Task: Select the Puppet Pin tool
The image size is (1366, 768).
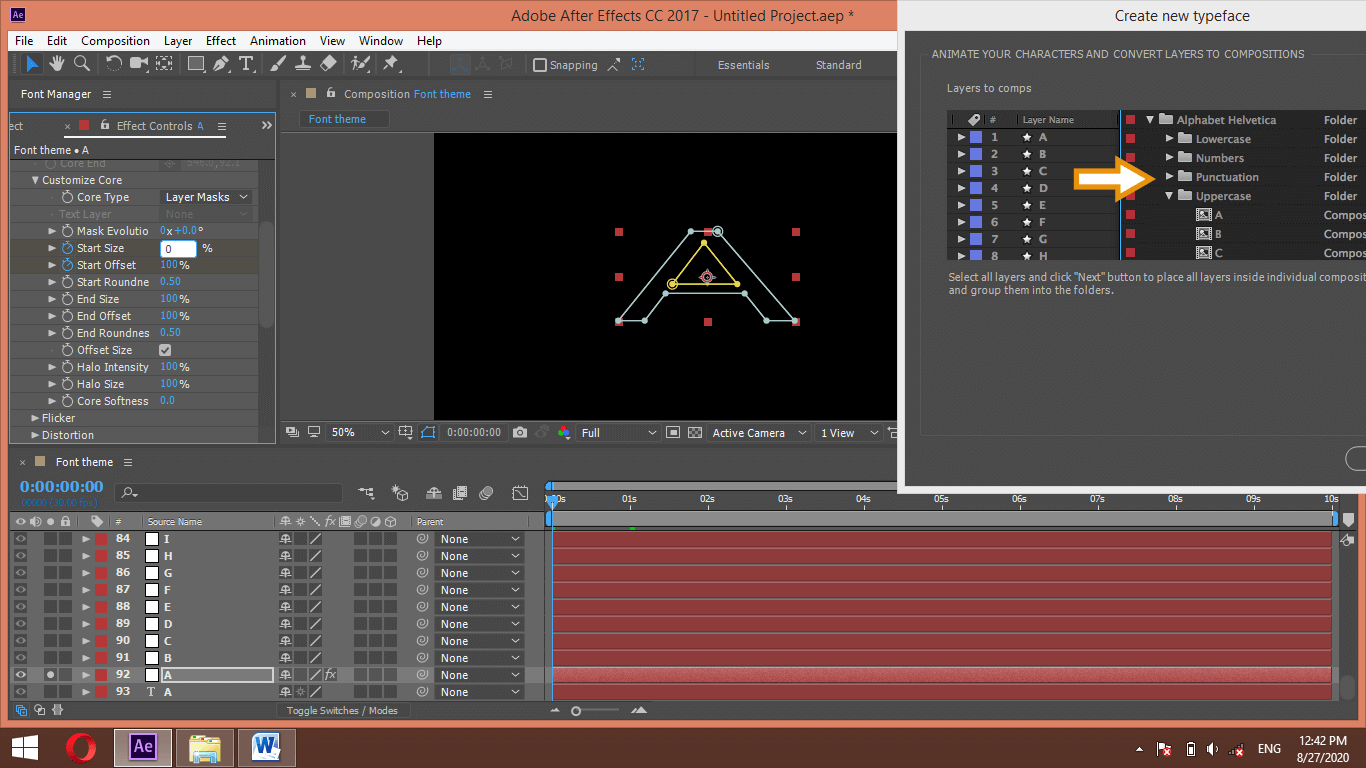Action: (x=390, y=64)
